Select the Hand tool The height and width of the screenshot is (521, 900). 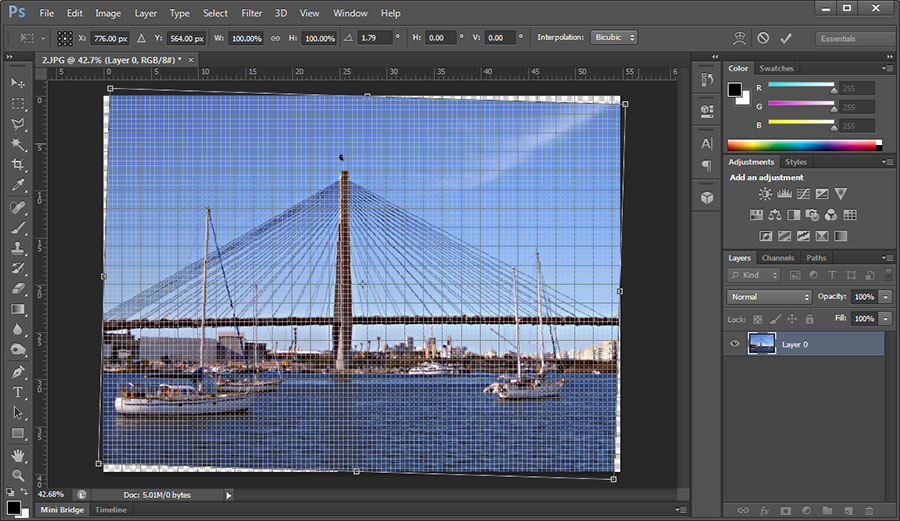pyautogui.click(x=18, y=455)
